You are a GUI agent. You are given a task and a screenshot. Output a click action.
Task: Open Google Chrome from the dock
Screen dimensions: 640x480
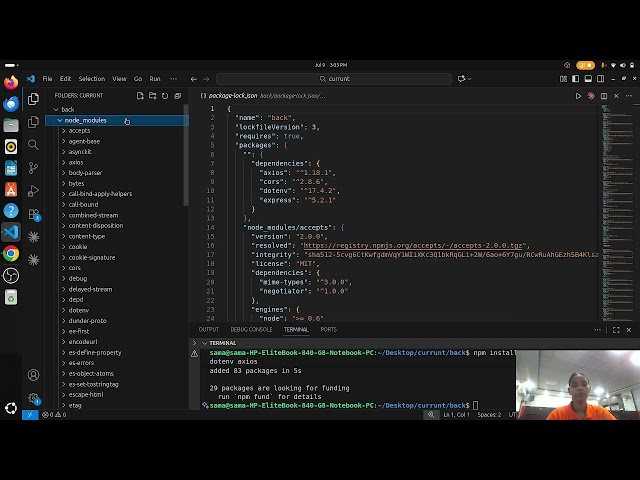pyautogui.click(x=11, y=254)
